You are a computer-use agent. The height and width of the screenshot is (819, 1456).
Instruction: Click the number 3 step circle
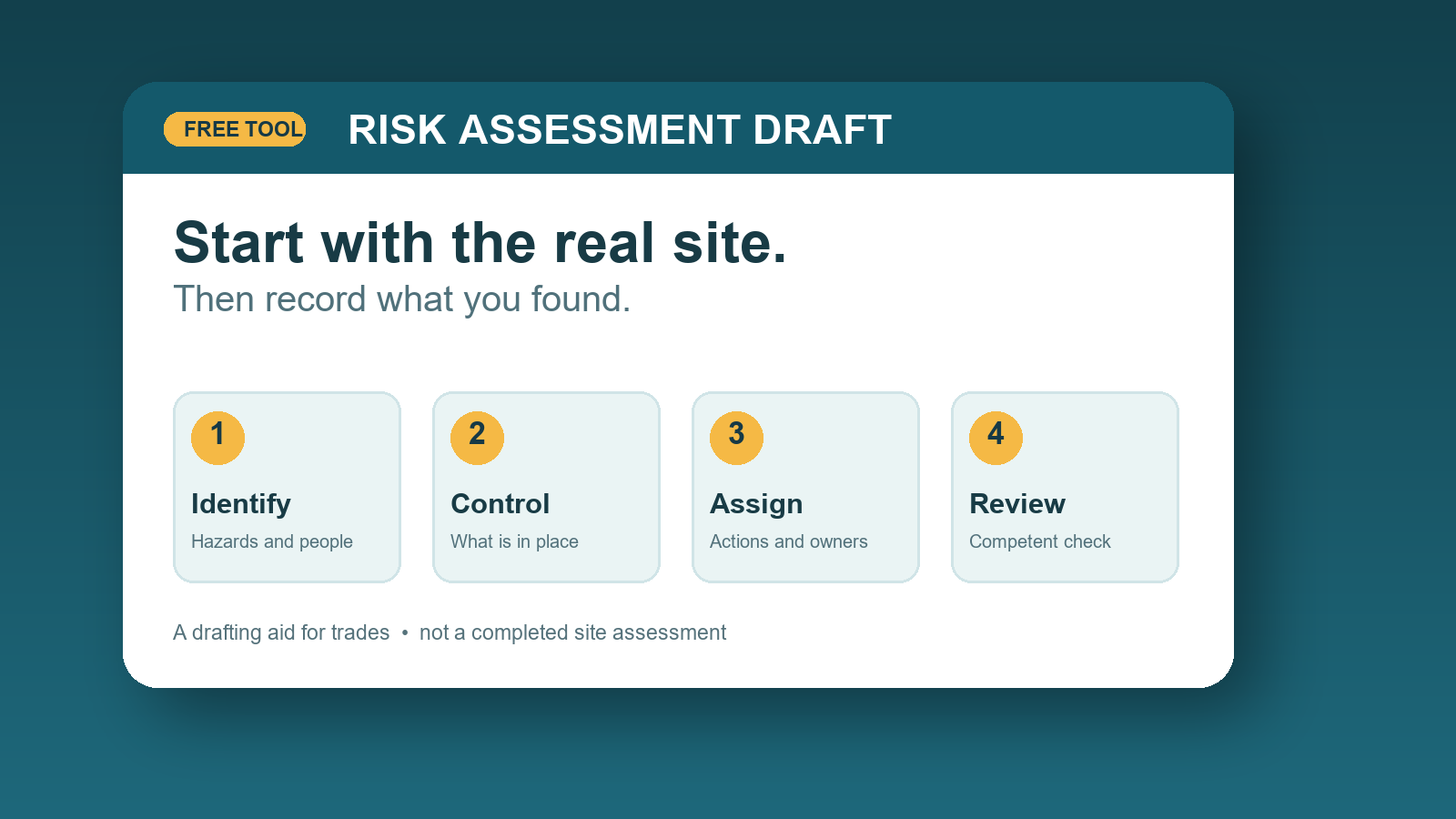(x=736, y=438)
